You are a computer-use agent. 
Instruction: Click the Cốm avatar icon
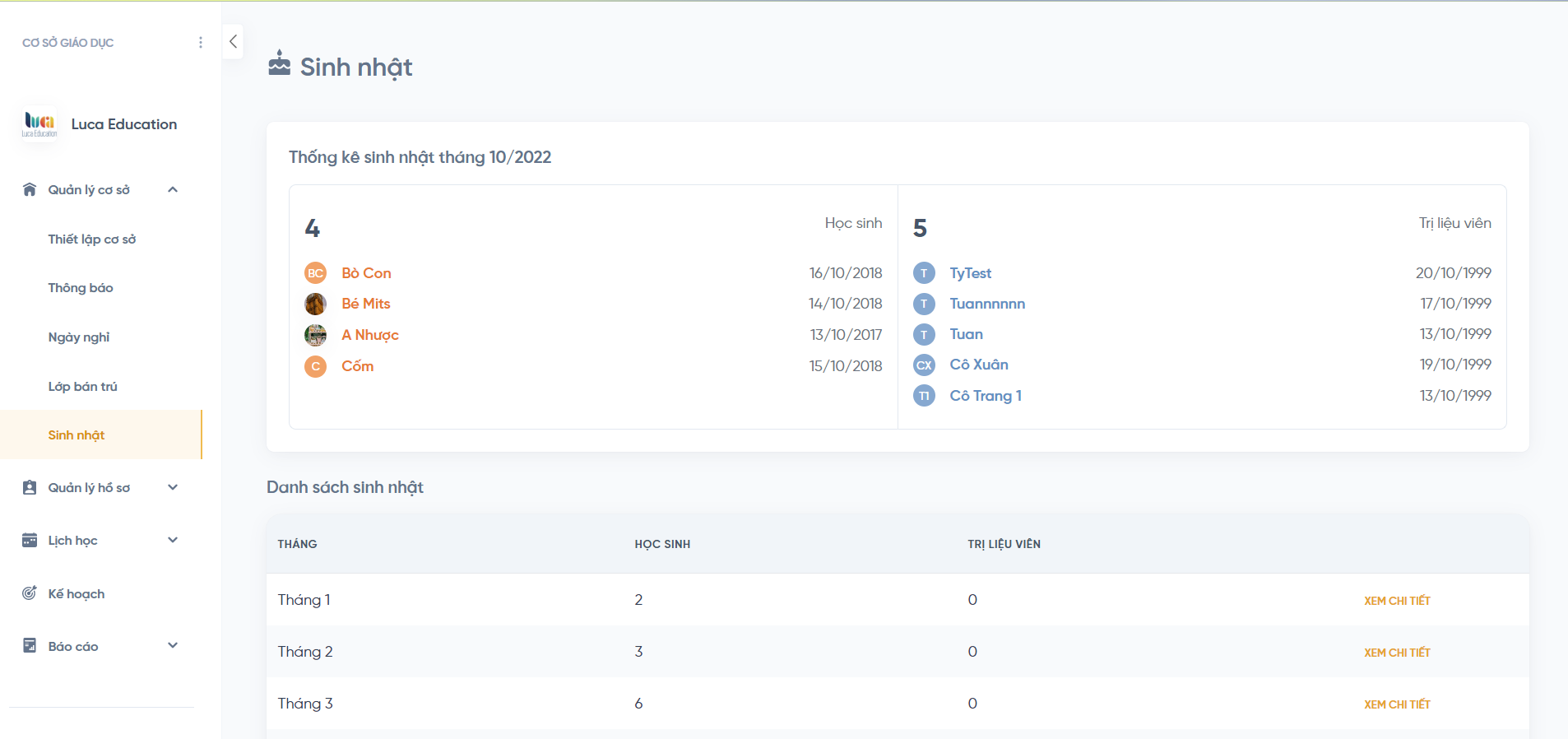click(315, 366)
